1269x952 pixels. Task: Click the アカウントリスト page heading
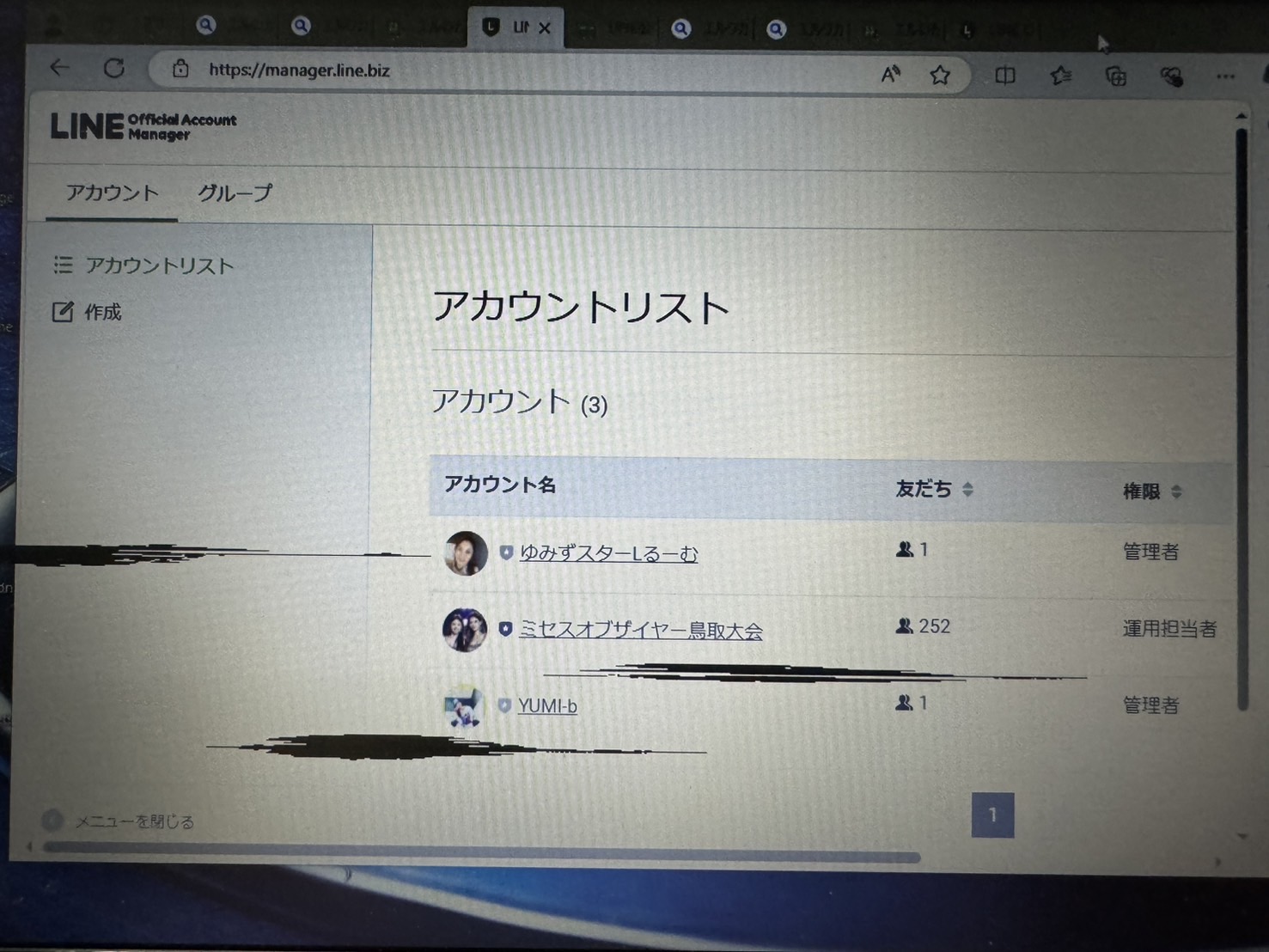click(581, 307)
